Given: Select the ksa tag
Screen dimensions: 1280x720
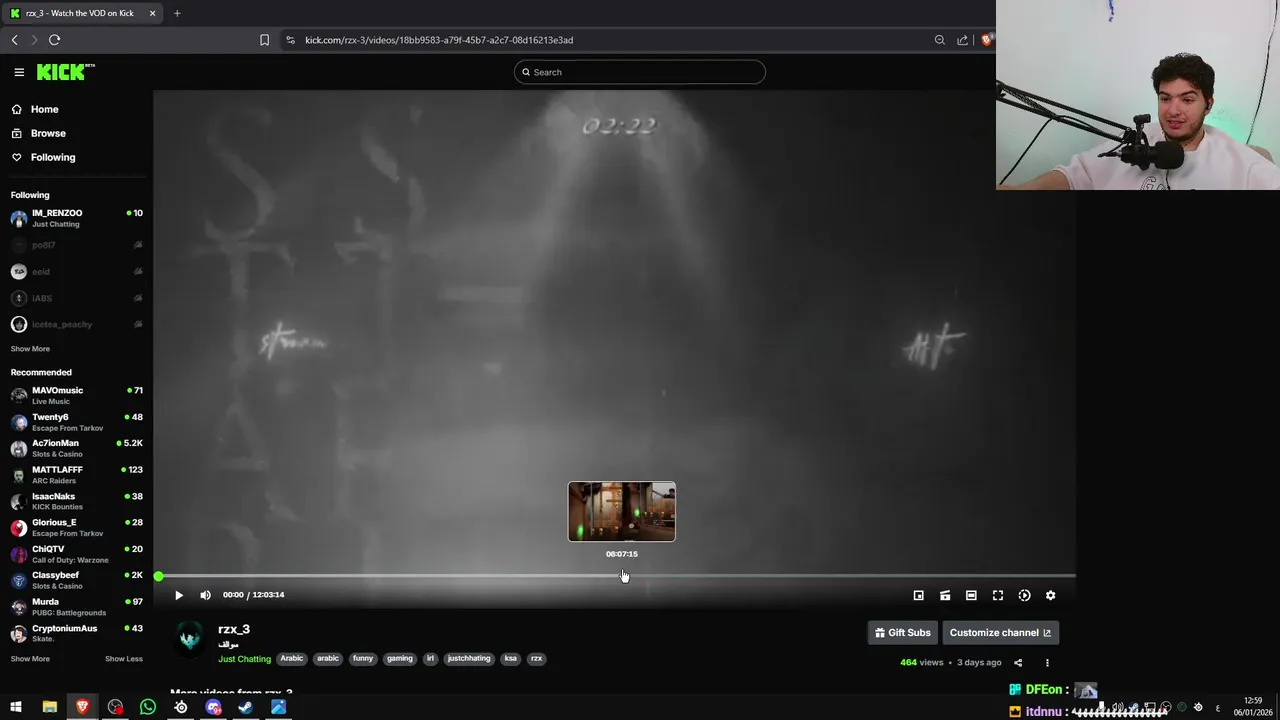Looking at the screenshot, I should click(511, 658).
